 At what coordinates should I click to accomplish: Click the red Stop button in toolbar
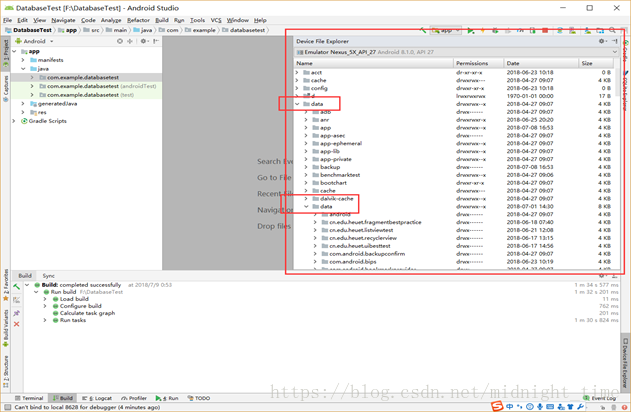click(545, 31)
